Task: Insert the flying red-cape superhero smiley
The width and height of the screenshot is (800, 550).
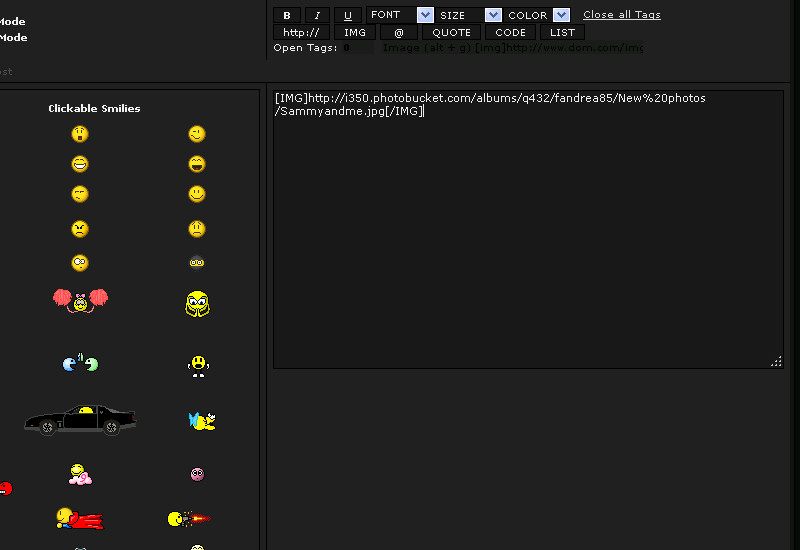Action: [80, 518]
